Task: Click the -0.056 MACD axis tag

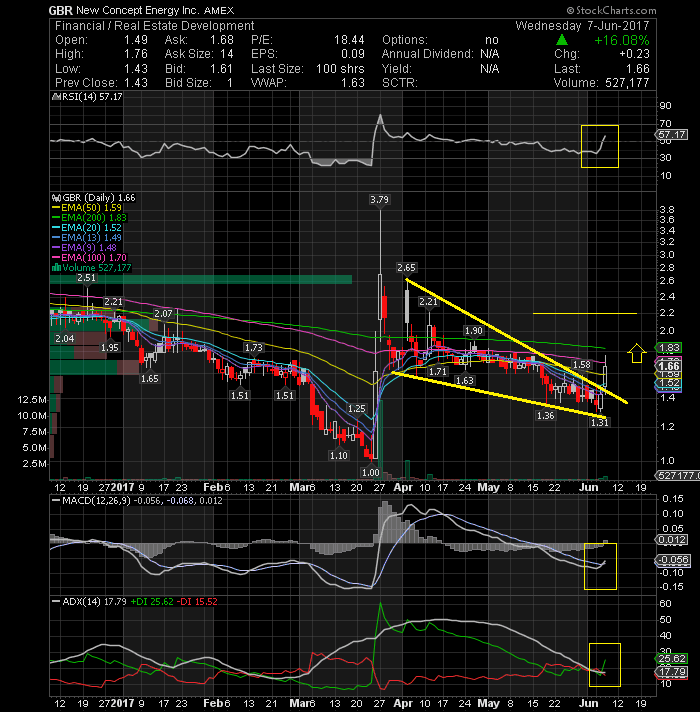Action: click(x=674, y=560)
